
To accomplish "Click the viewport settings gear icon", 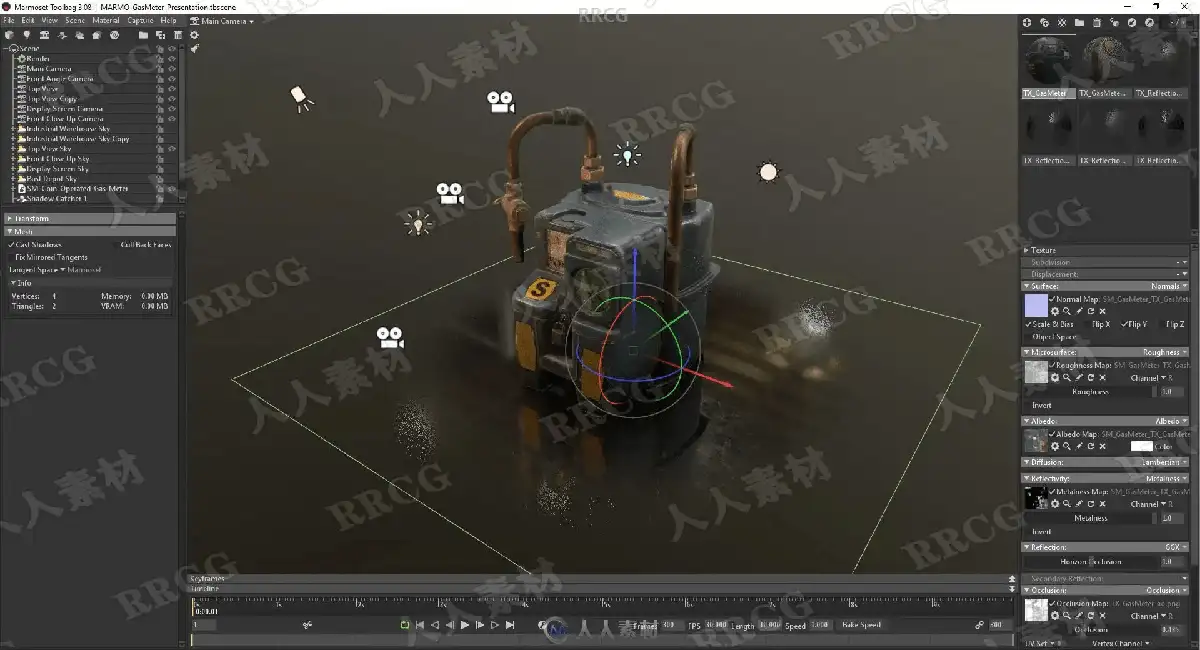I will point(194,34).
